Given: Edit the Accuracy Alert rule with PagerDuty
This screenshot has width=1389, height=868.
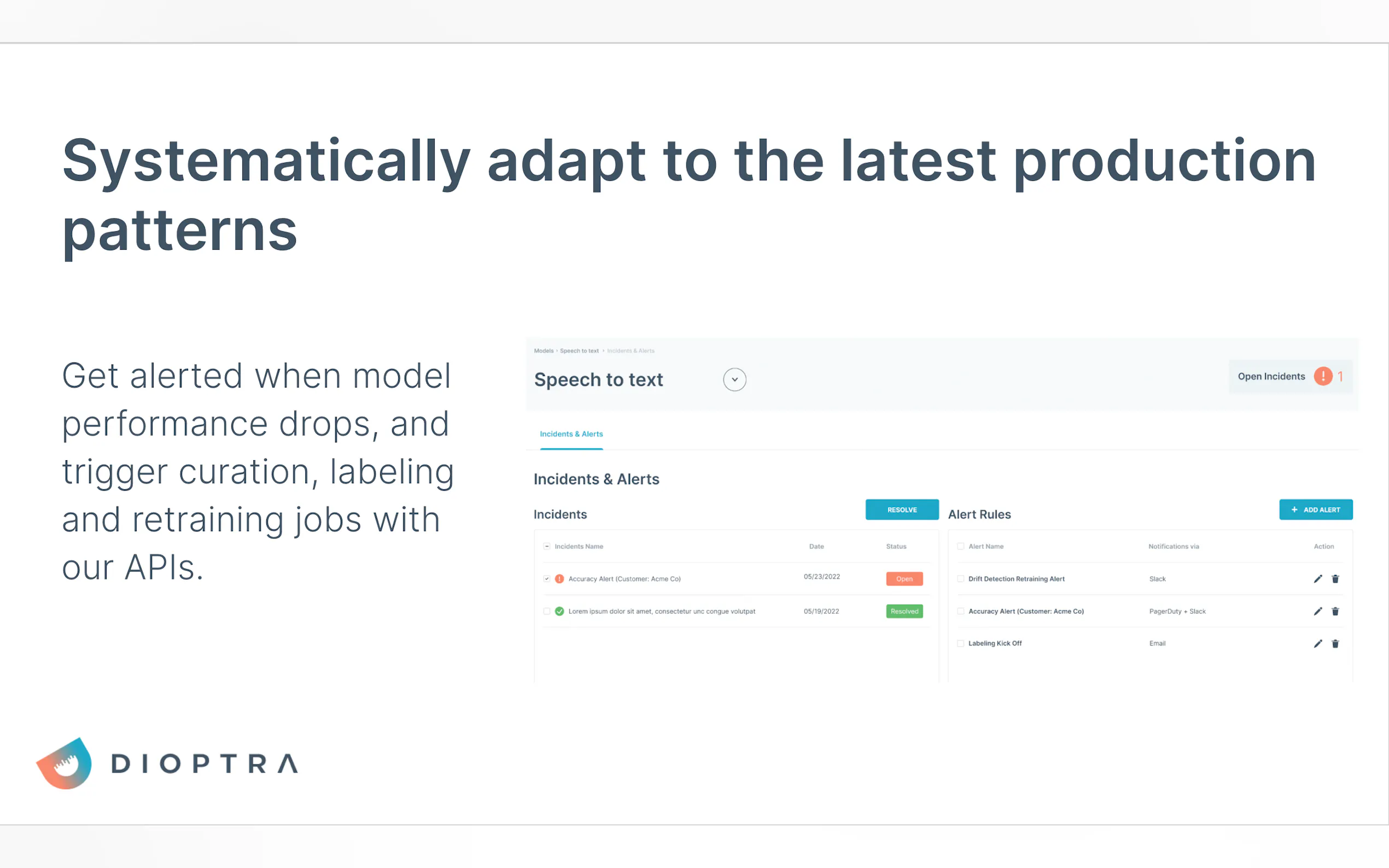Looking at the screenshot, I should [x=1317, y=612].
